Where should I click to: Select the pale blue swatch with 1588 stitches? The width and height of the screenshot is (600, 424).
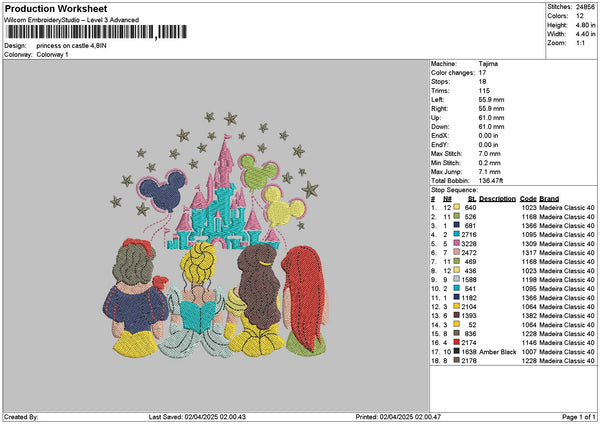pyautogui.click(x=457, y=279)
